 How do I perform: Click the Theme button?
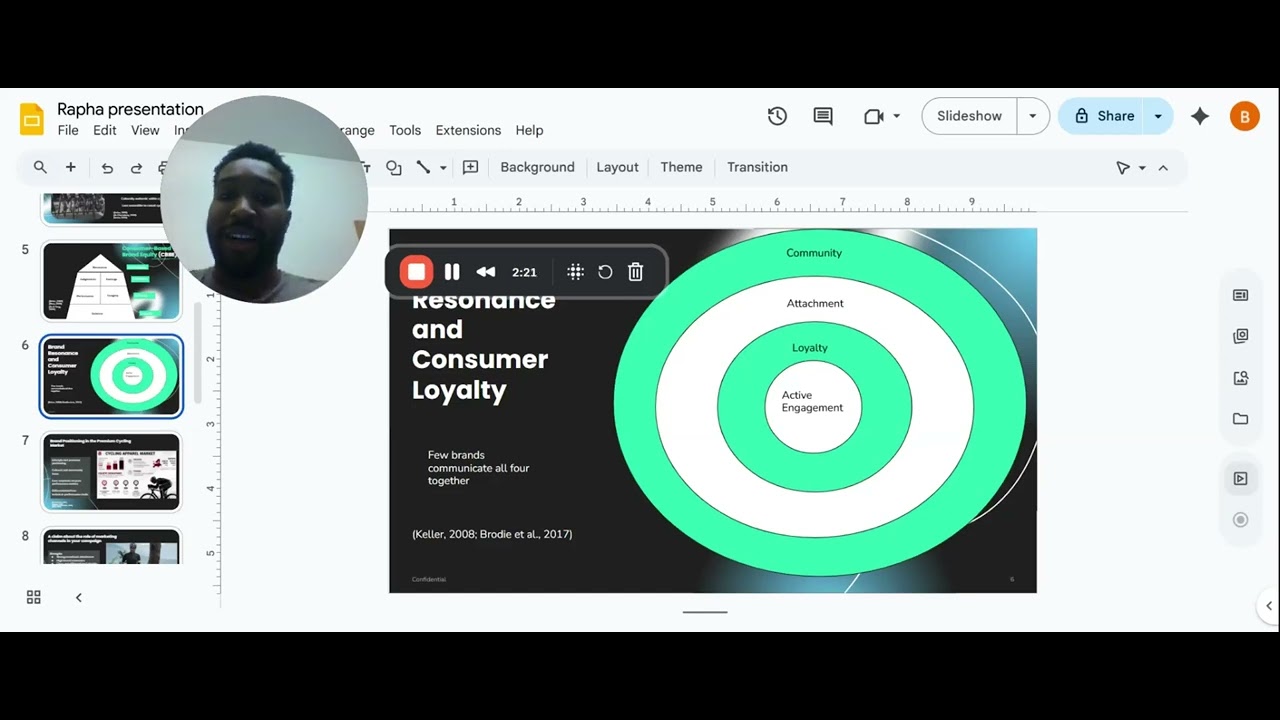(681, 167)
